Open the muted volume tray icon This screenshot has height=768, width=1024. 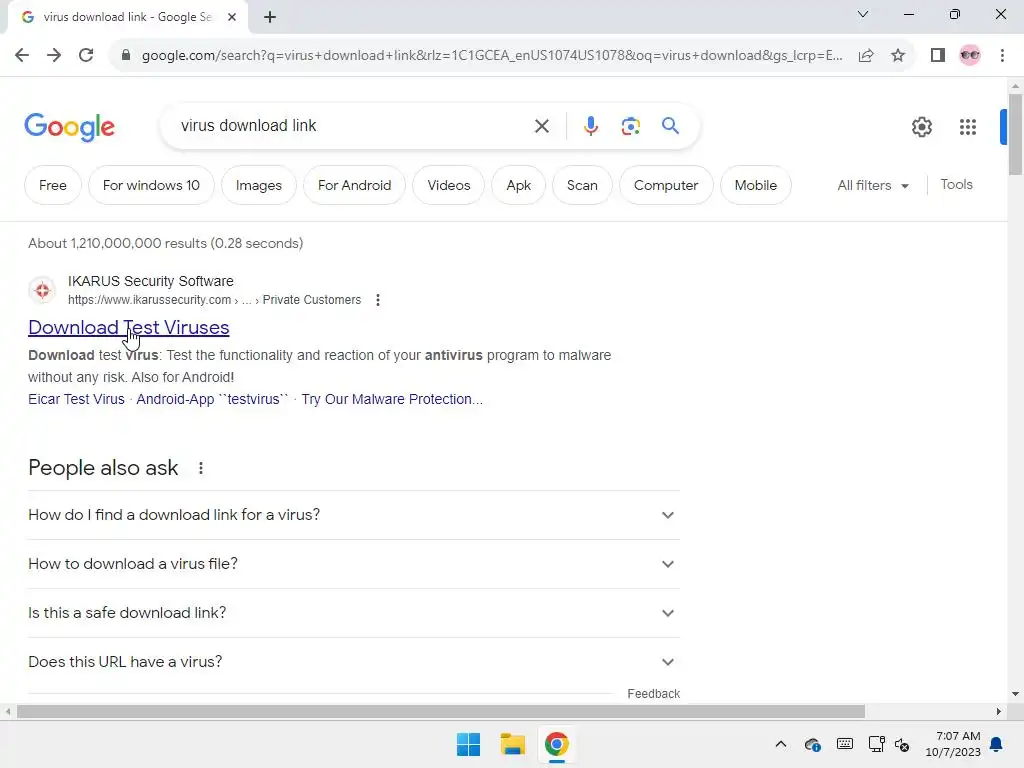tap(902, 744)
